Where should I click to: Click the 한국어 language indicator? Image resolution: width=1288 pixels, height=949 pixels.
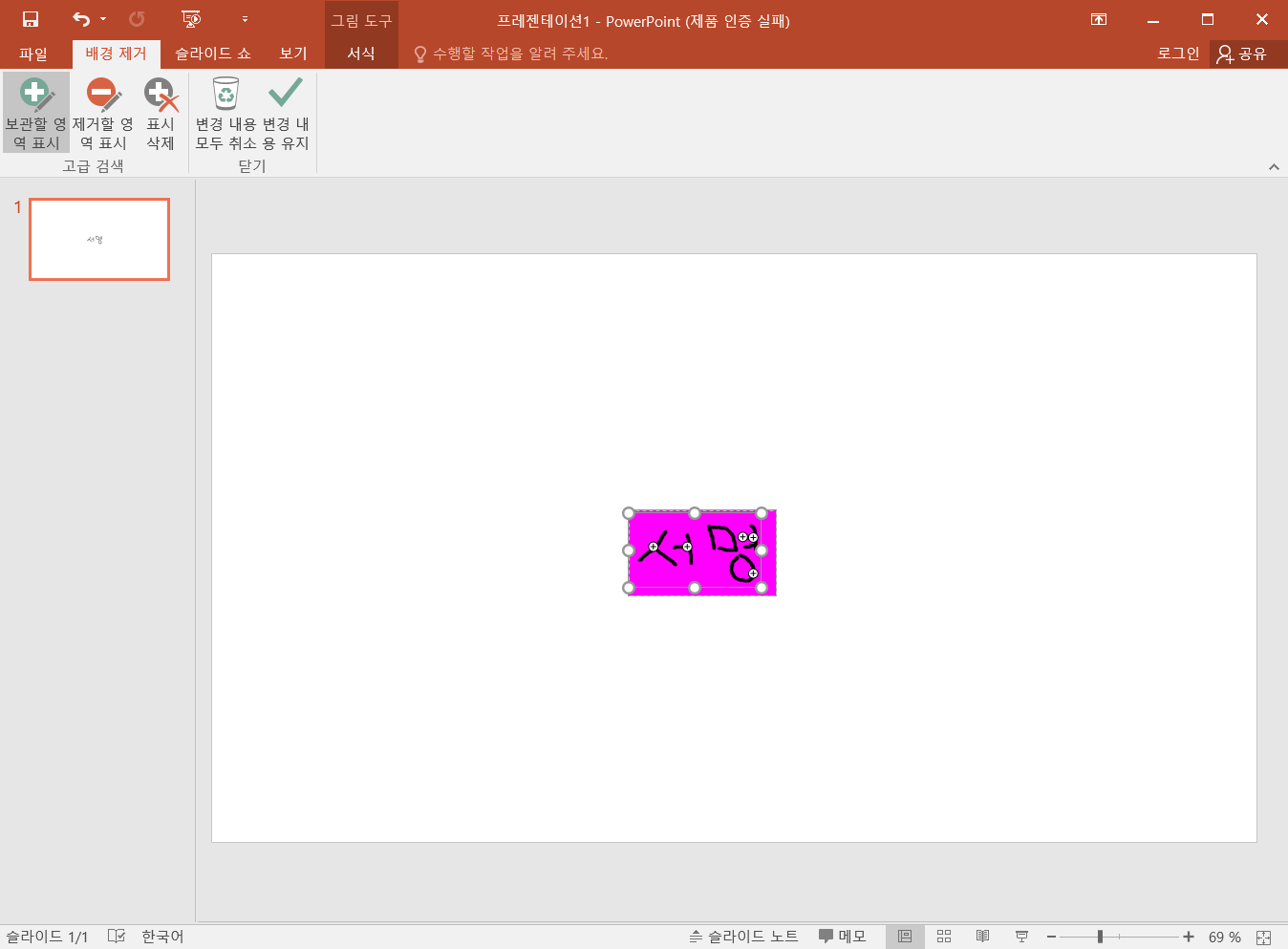tap(162, 937)
